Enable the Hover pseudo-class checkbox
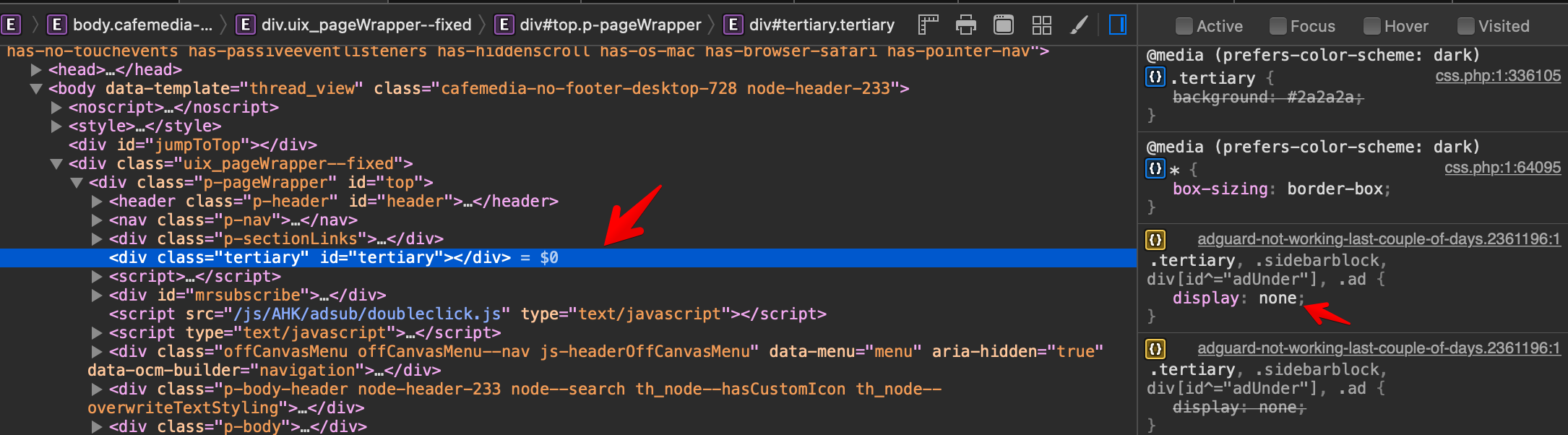This screenshot has width=1568, height=435. [1372, 26]
